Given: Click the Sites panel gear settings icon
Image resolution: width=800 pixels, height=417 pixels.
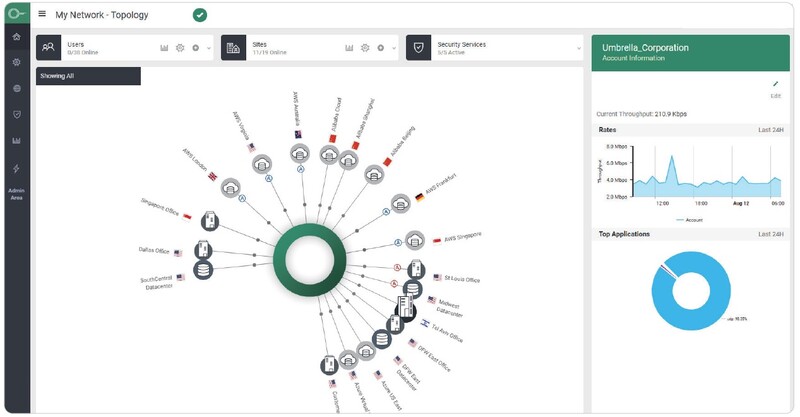Looking at the screenshot, I should click(365, 48).
